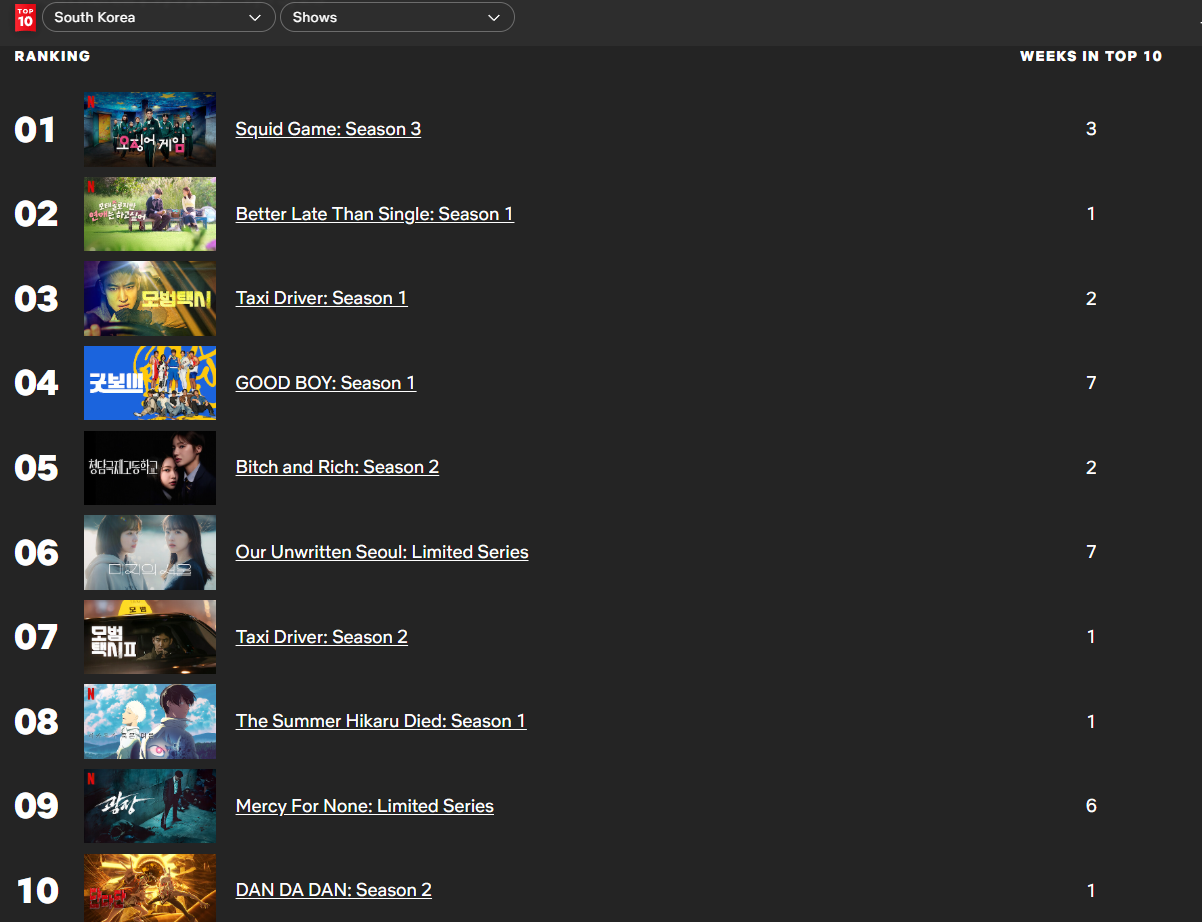Click weeks value 7 for GOOD BOY
Viewport: 1202px width, 922px height.
[1091, 383]
